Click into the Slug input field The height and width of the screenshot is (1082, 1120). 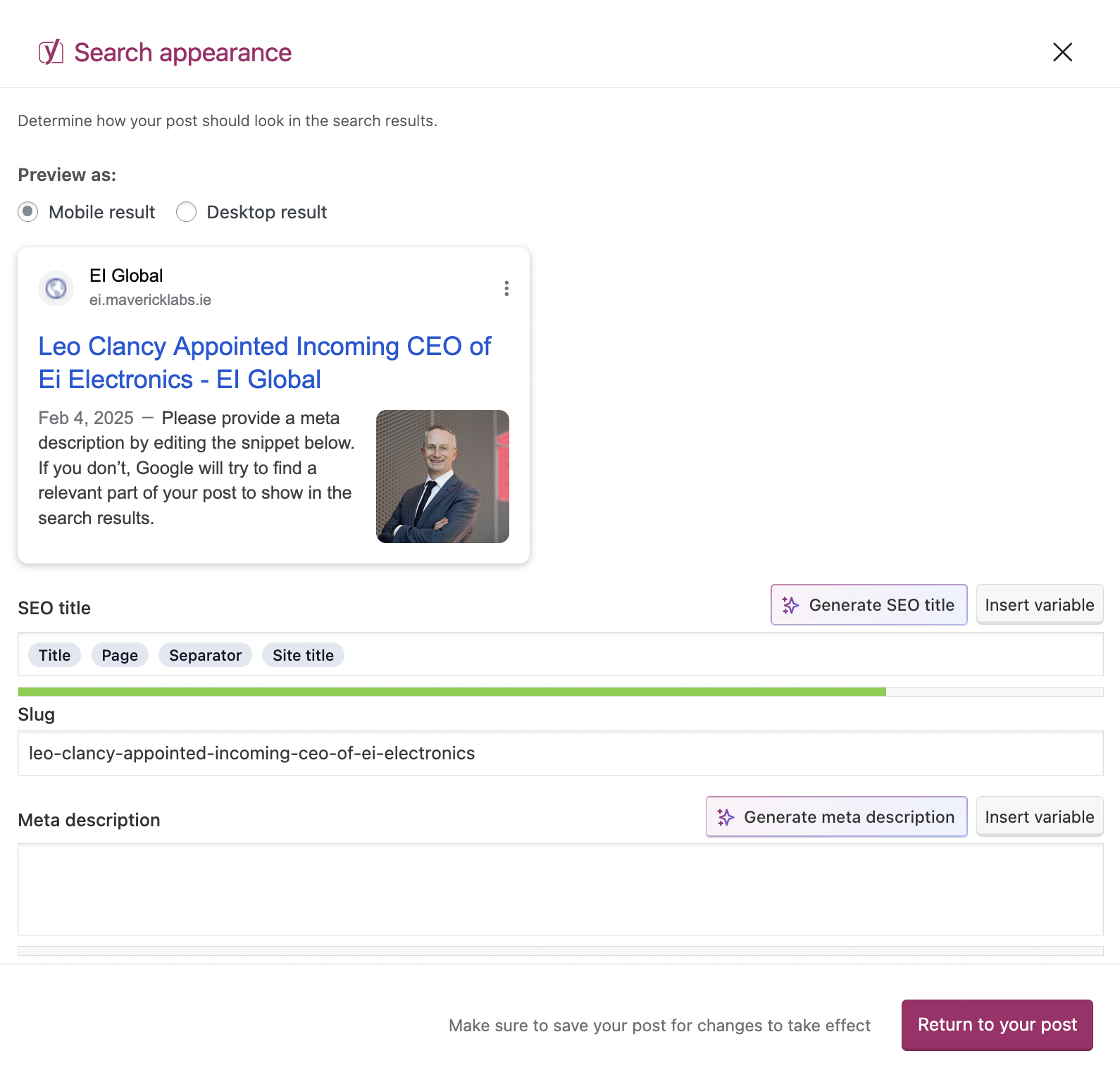pos(560,753)
